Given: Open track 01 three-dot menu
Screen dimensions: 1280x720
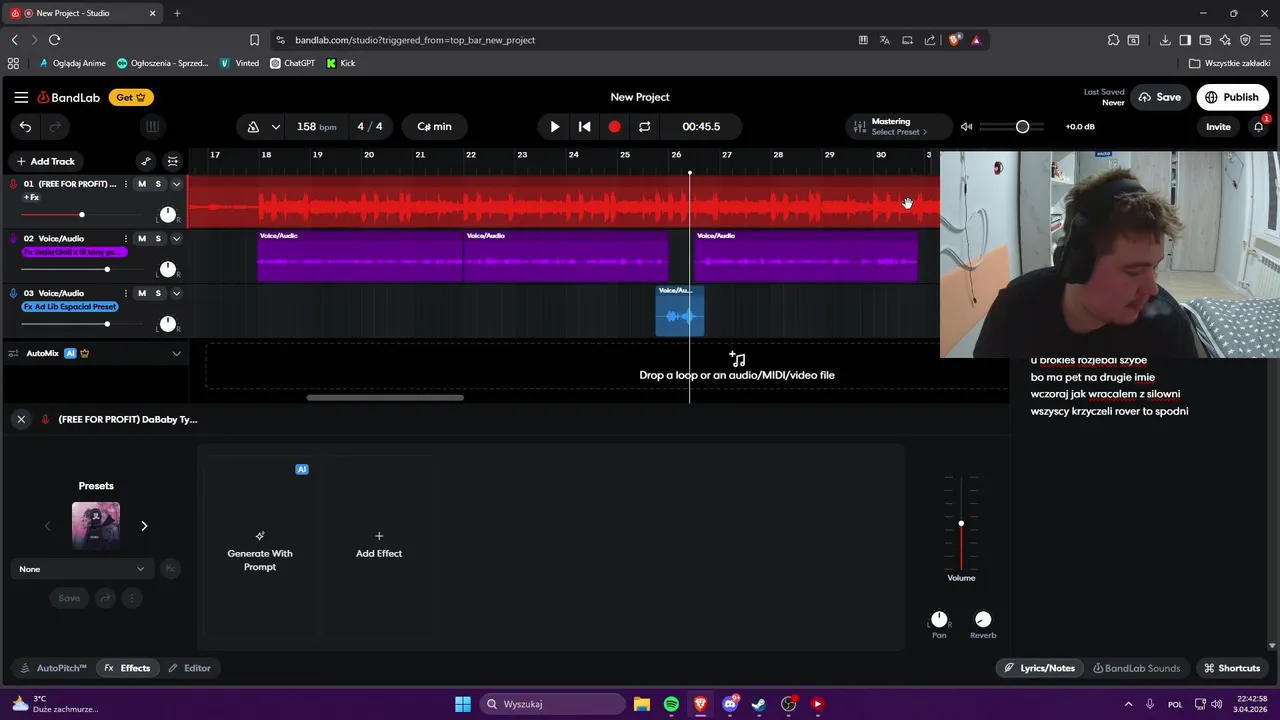Looking at the screenshot, I should tap(125, 184).
